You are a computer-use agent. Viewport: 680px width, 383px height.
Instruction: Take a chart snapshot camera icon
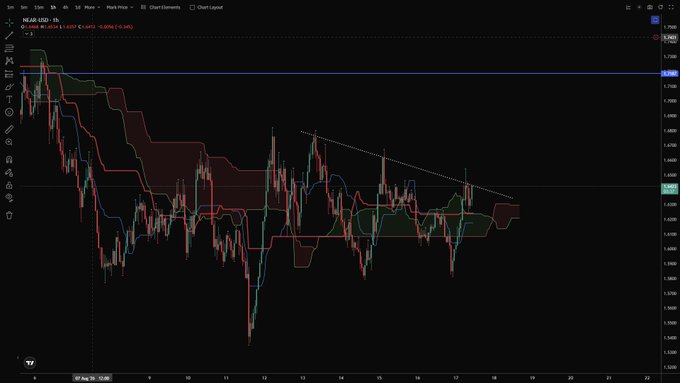[650, 7]
